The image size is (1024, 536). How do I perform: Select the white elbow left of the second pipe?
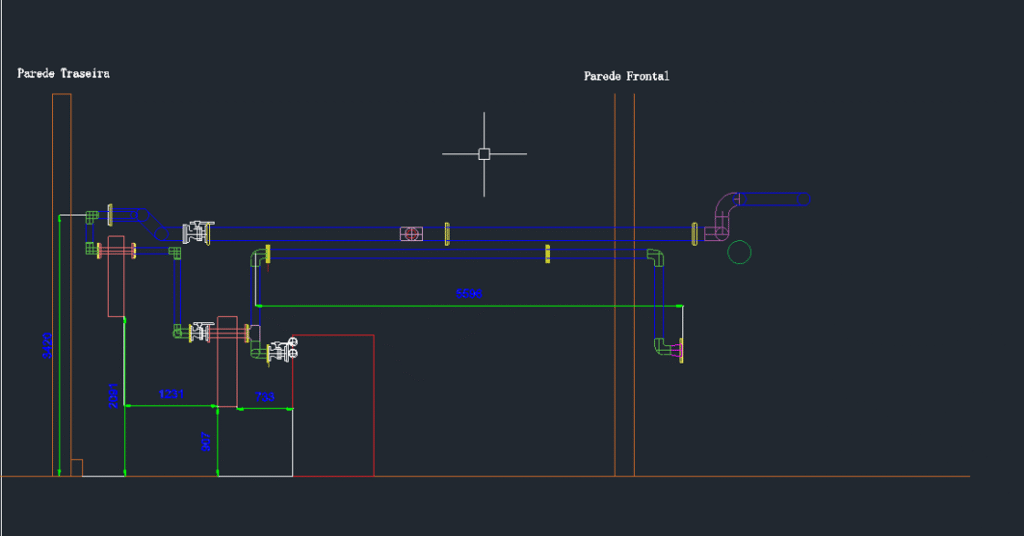tap(259, 257)
